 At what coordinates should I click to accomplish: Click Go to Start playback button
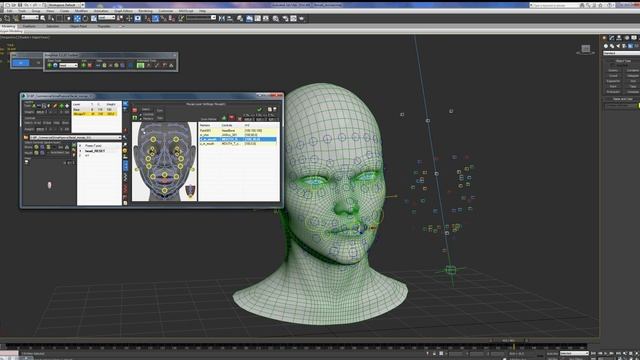593,353
